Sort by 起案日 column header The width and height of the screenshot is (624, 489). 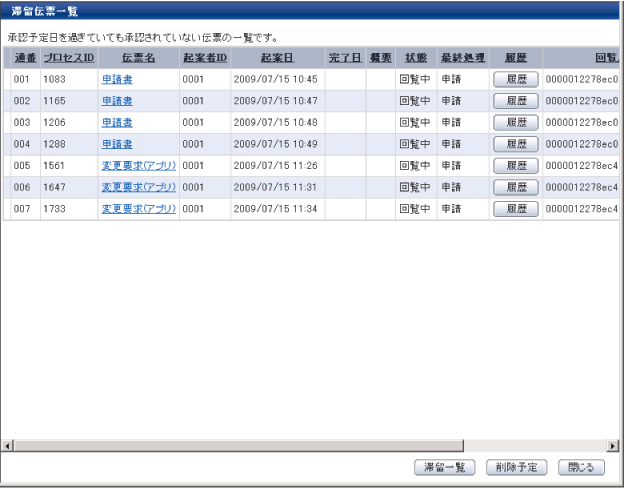276,58
